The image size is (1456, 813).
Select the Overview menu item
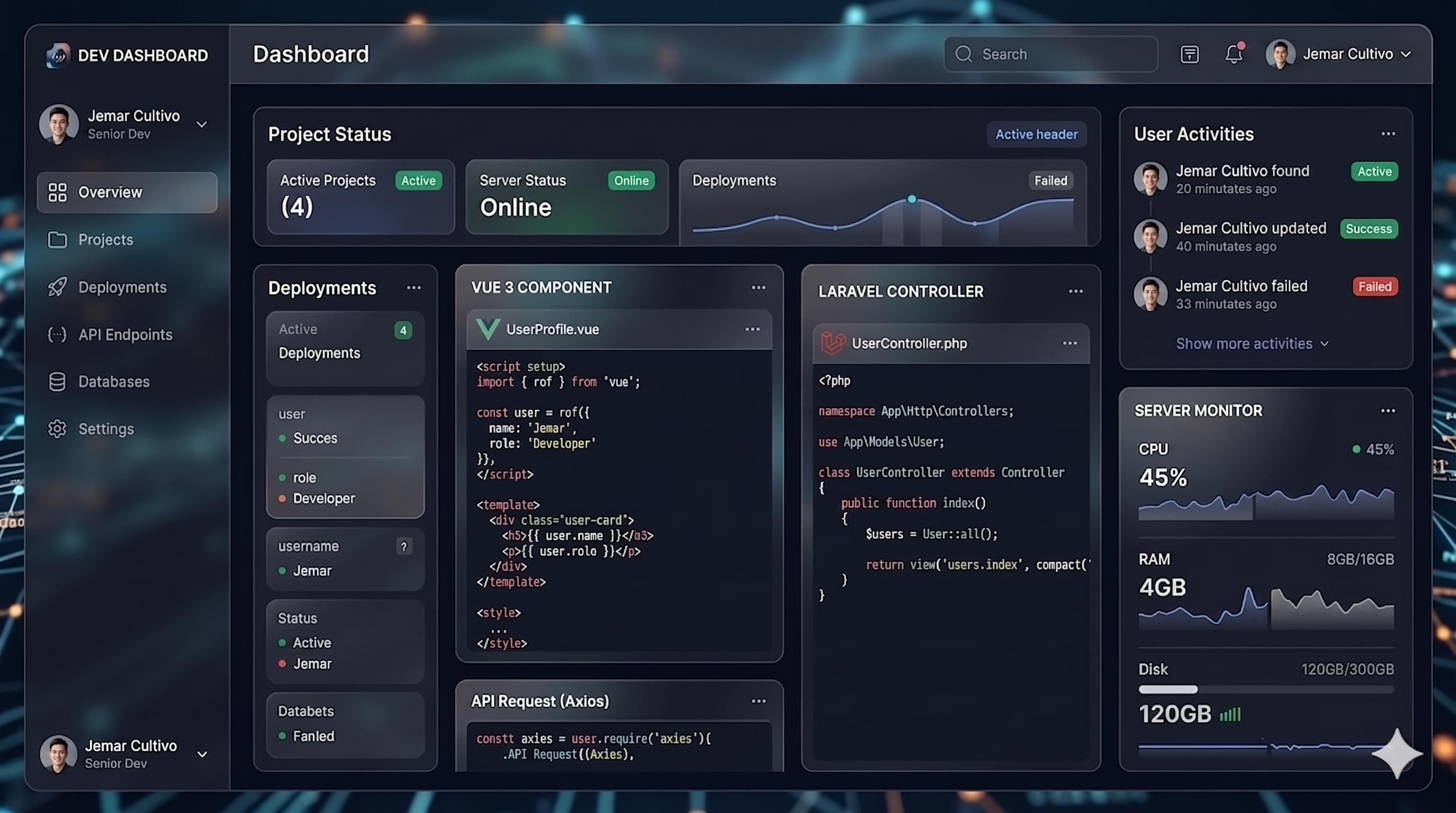(x=127, y=192)
